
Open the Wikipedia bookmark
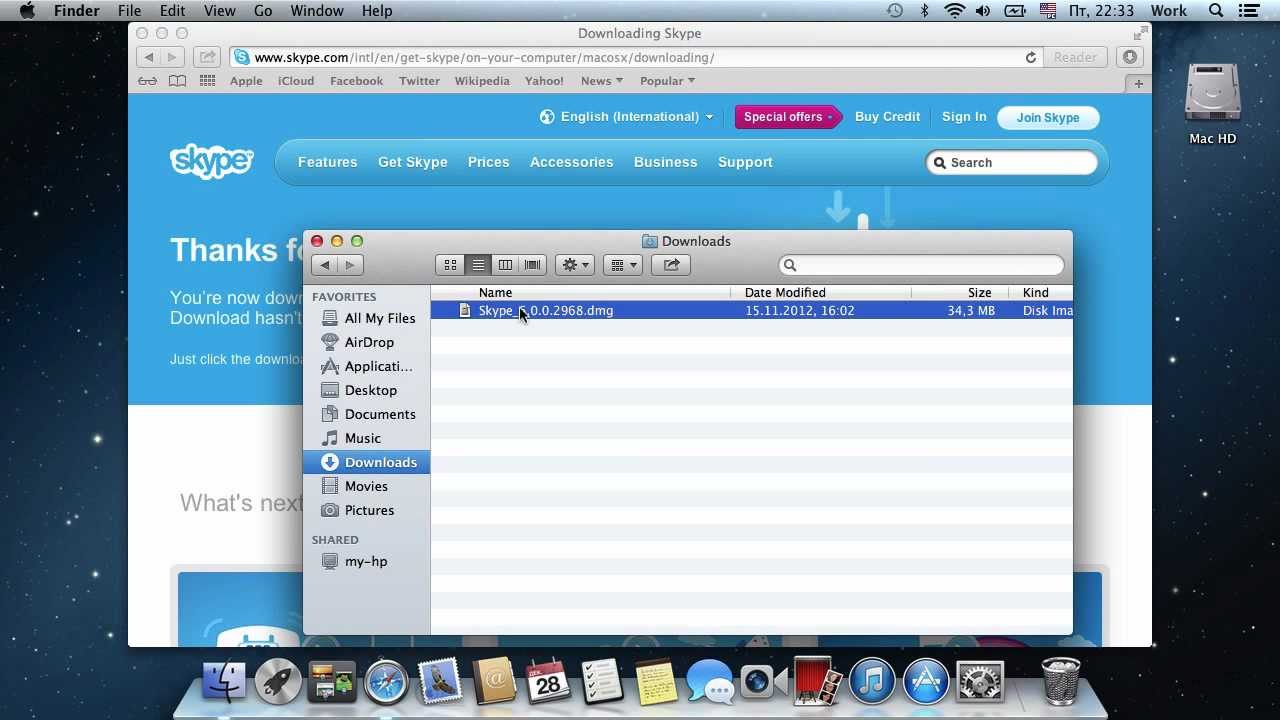(x=482, y=81)
